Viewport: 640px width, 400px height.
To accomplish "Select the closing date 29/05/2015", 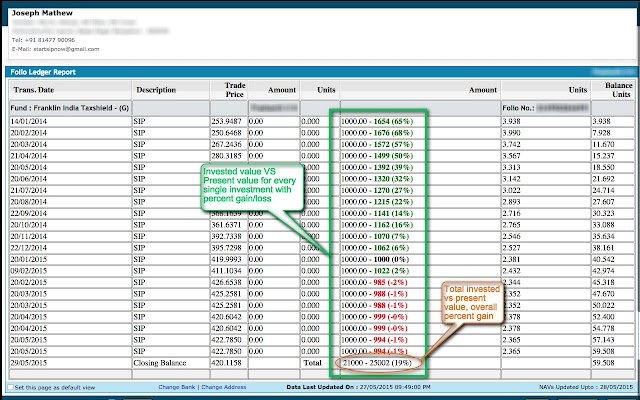I will pos(29,363).
